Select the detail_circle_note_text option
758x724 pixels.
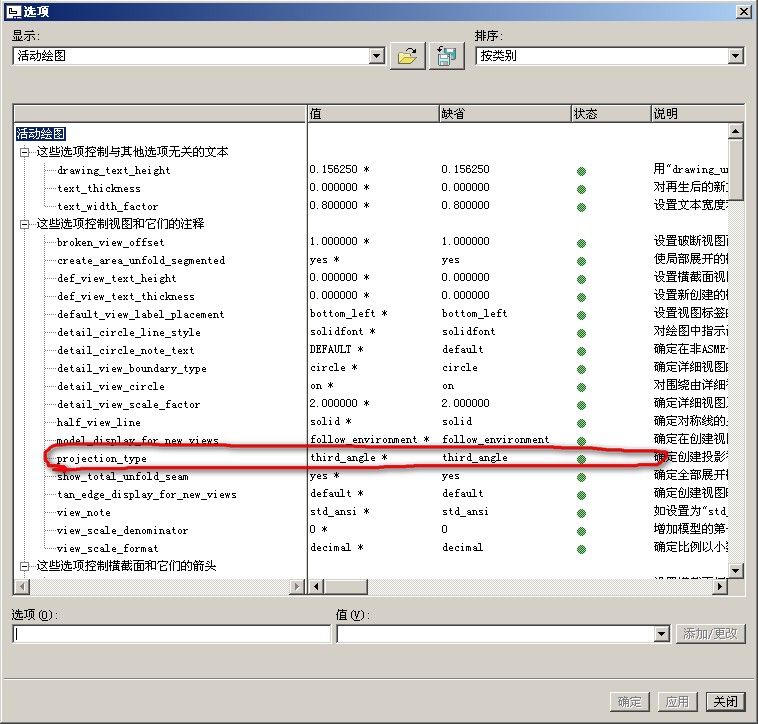125,350
